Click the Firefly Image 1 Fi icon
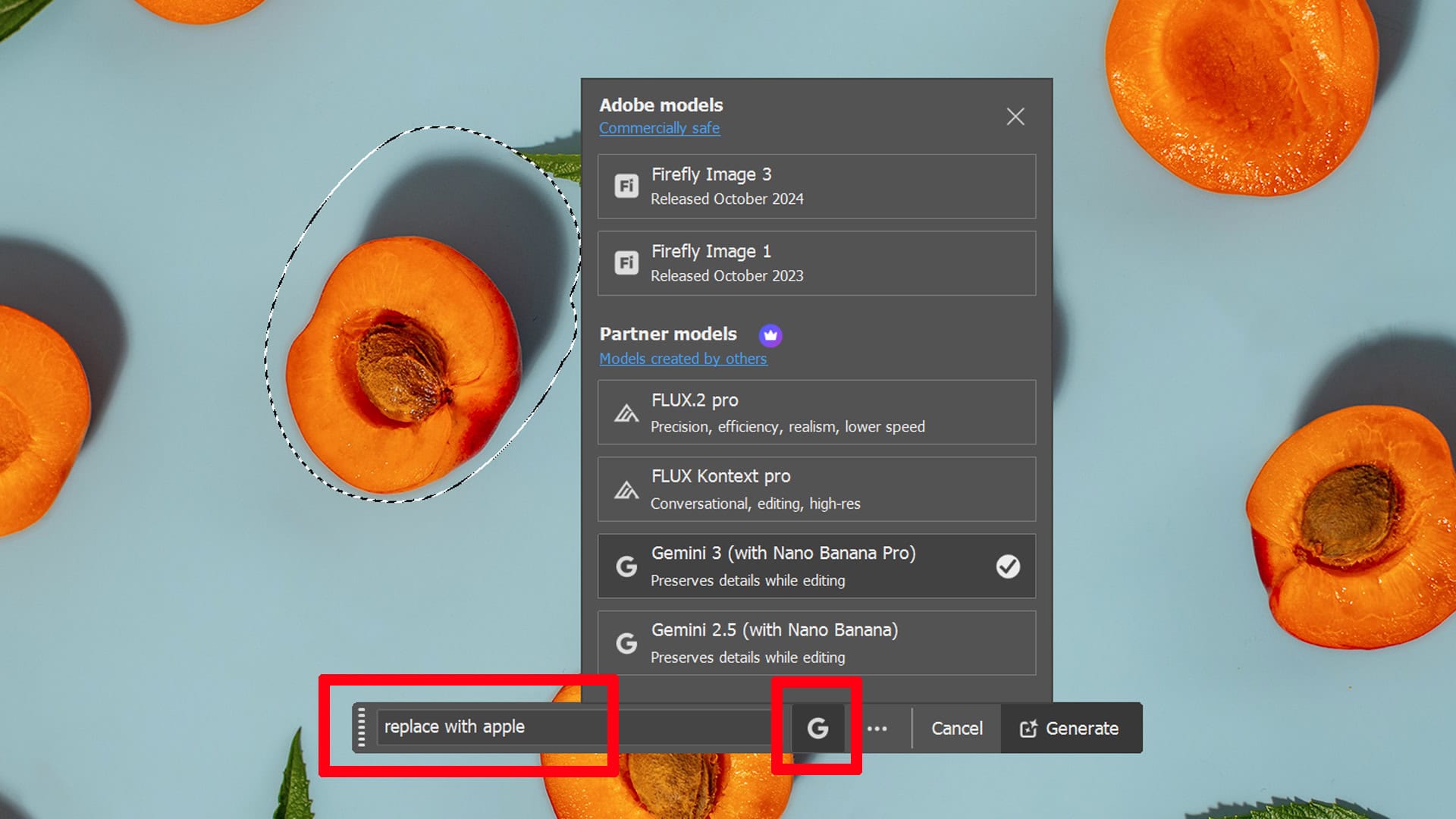Viewport: 1456px width, 819px height. click(626, 263)
